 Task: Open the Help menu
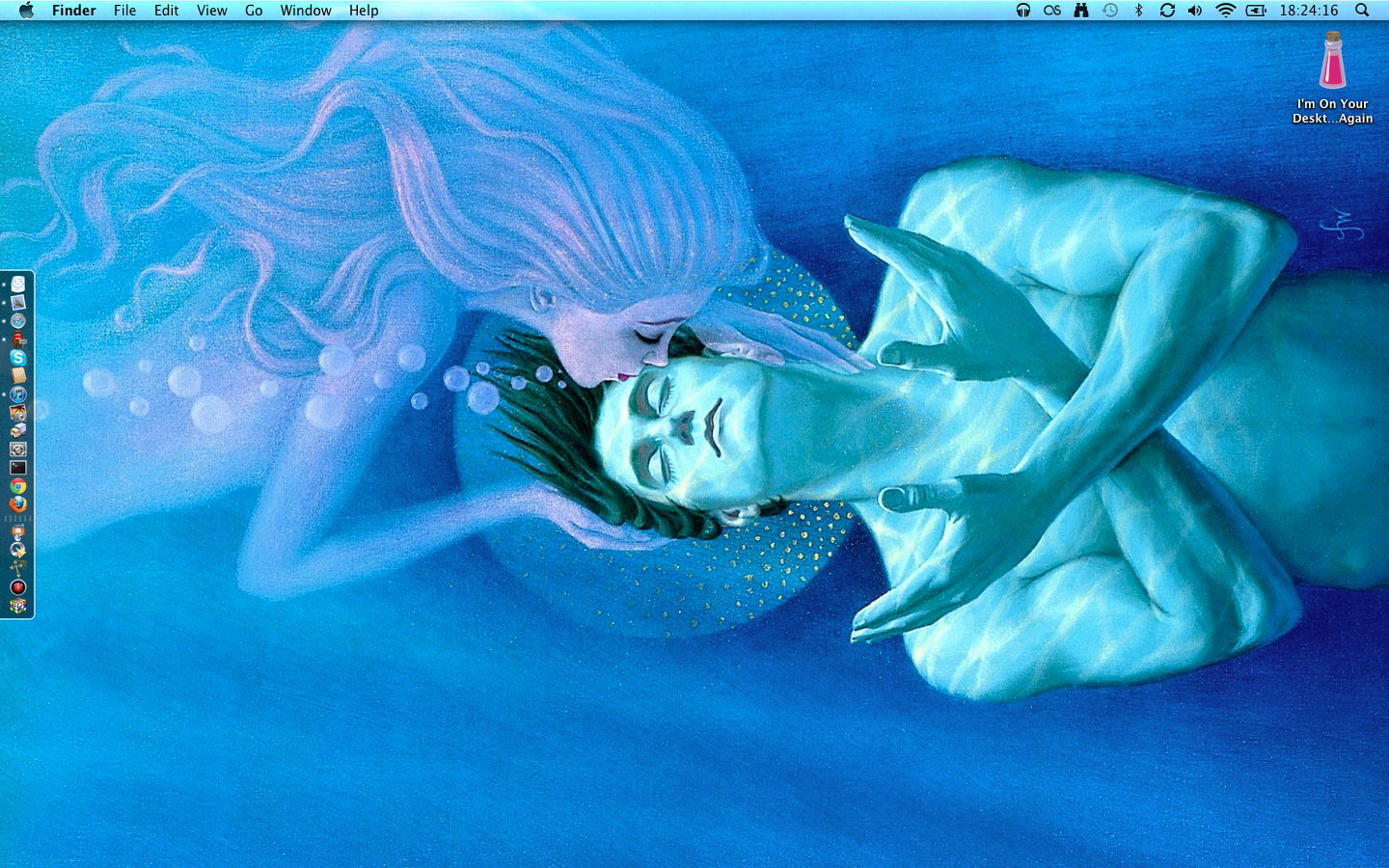point(364,11)
